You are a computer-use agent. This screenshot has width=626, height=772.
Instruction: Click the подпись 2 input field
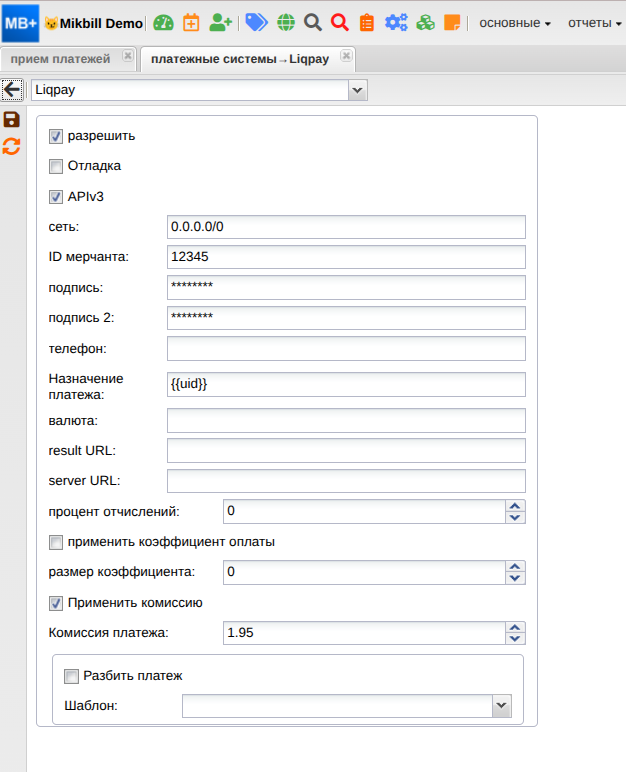coord(346,318)
